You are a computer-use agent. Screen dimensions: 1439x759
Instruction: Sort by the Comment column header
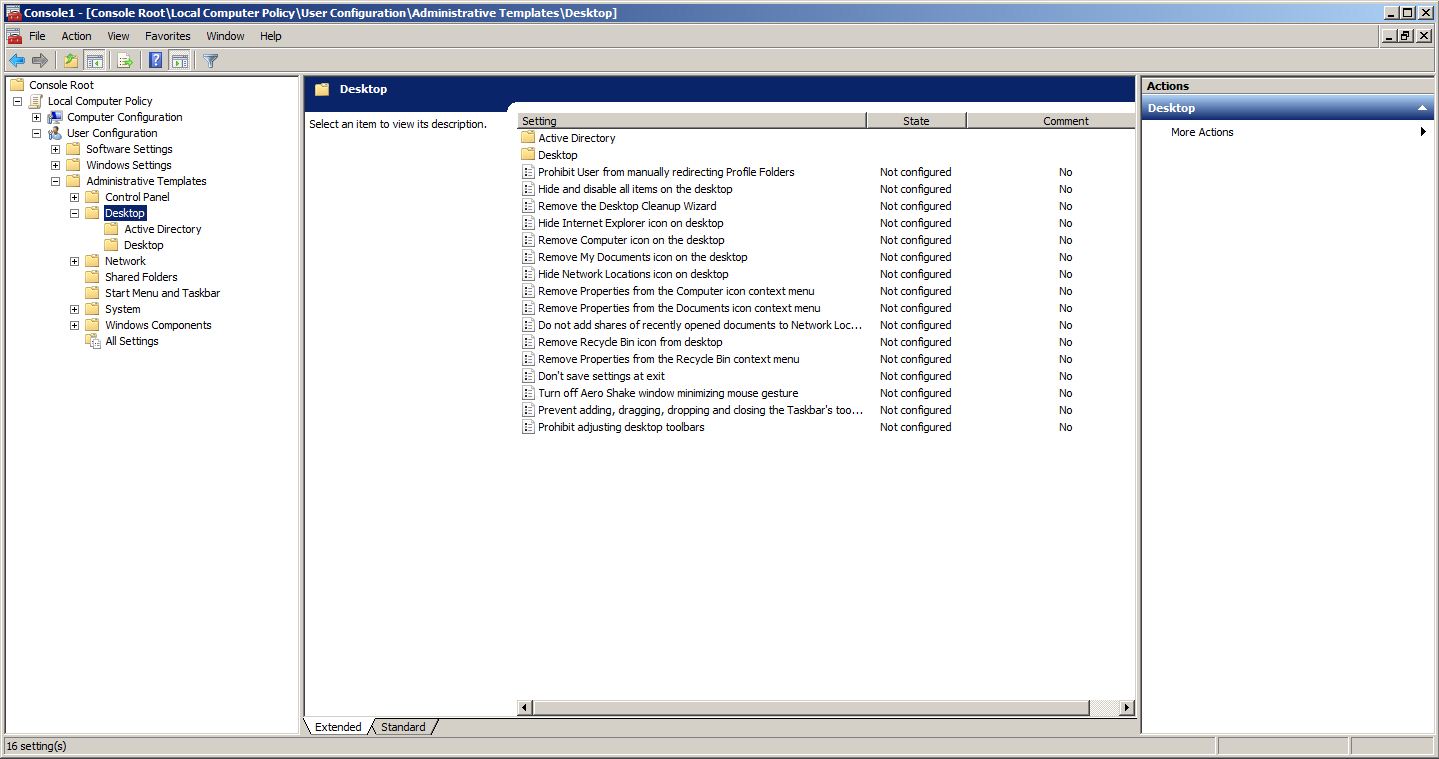1050,121
